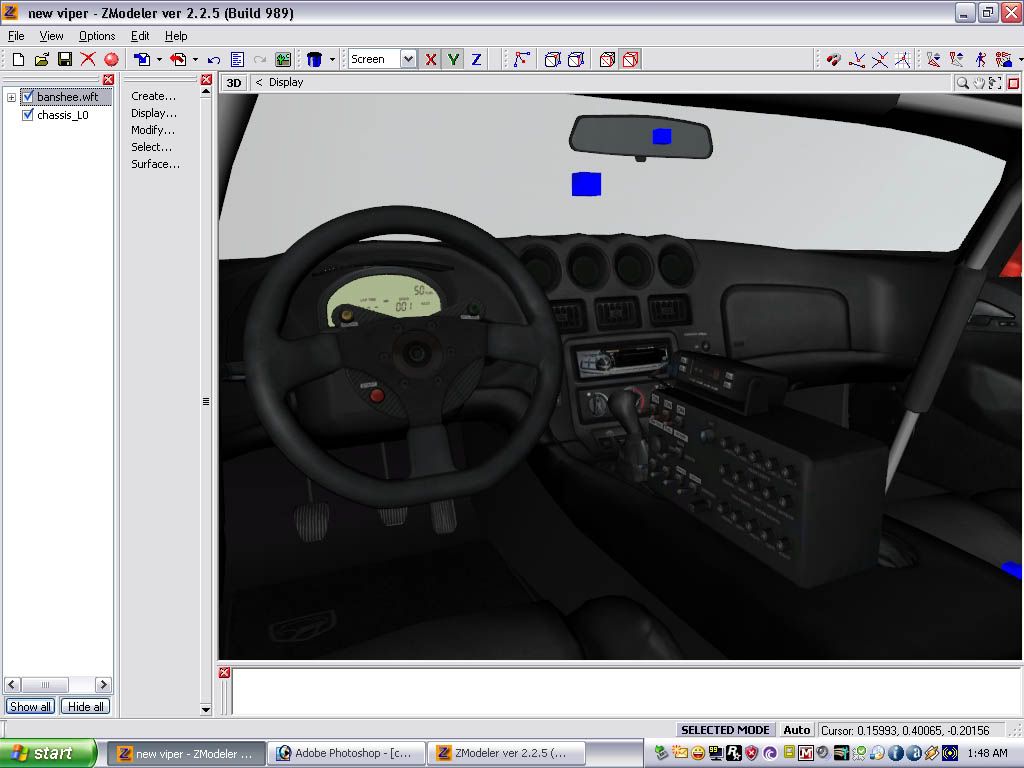Toggle the Z axis constraint button
The width and height of the screenshot is (1024, 768).
tap(476, 60)
